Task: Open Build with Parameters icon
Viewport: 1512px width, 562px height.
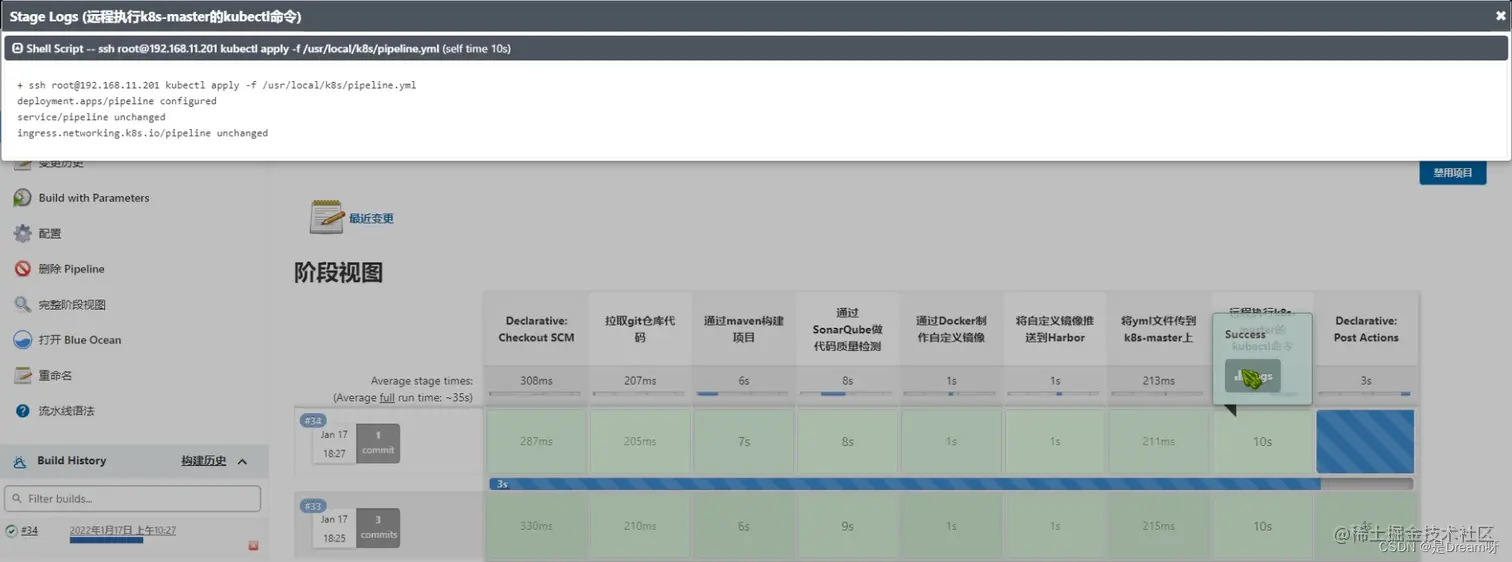Action: 22,198
